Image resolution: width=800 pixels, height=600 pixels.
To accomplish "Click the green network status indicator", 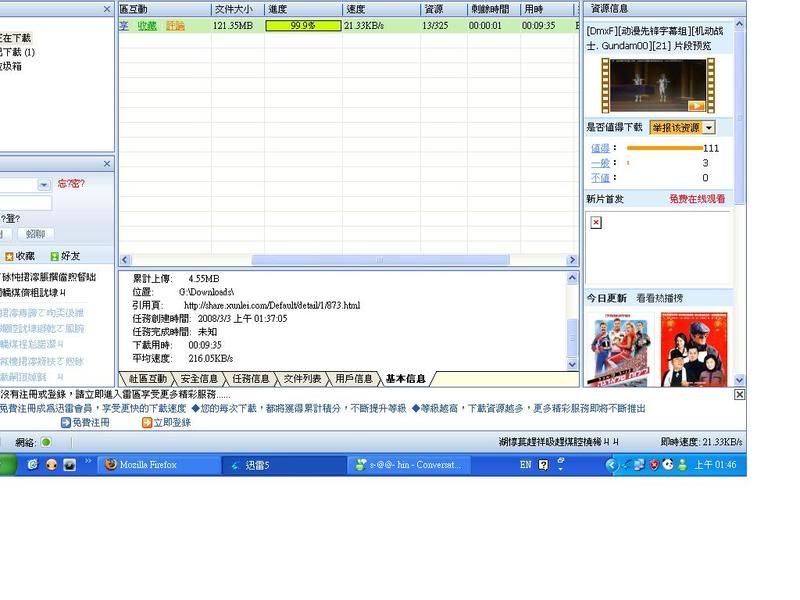I will [x=46, y=442].
